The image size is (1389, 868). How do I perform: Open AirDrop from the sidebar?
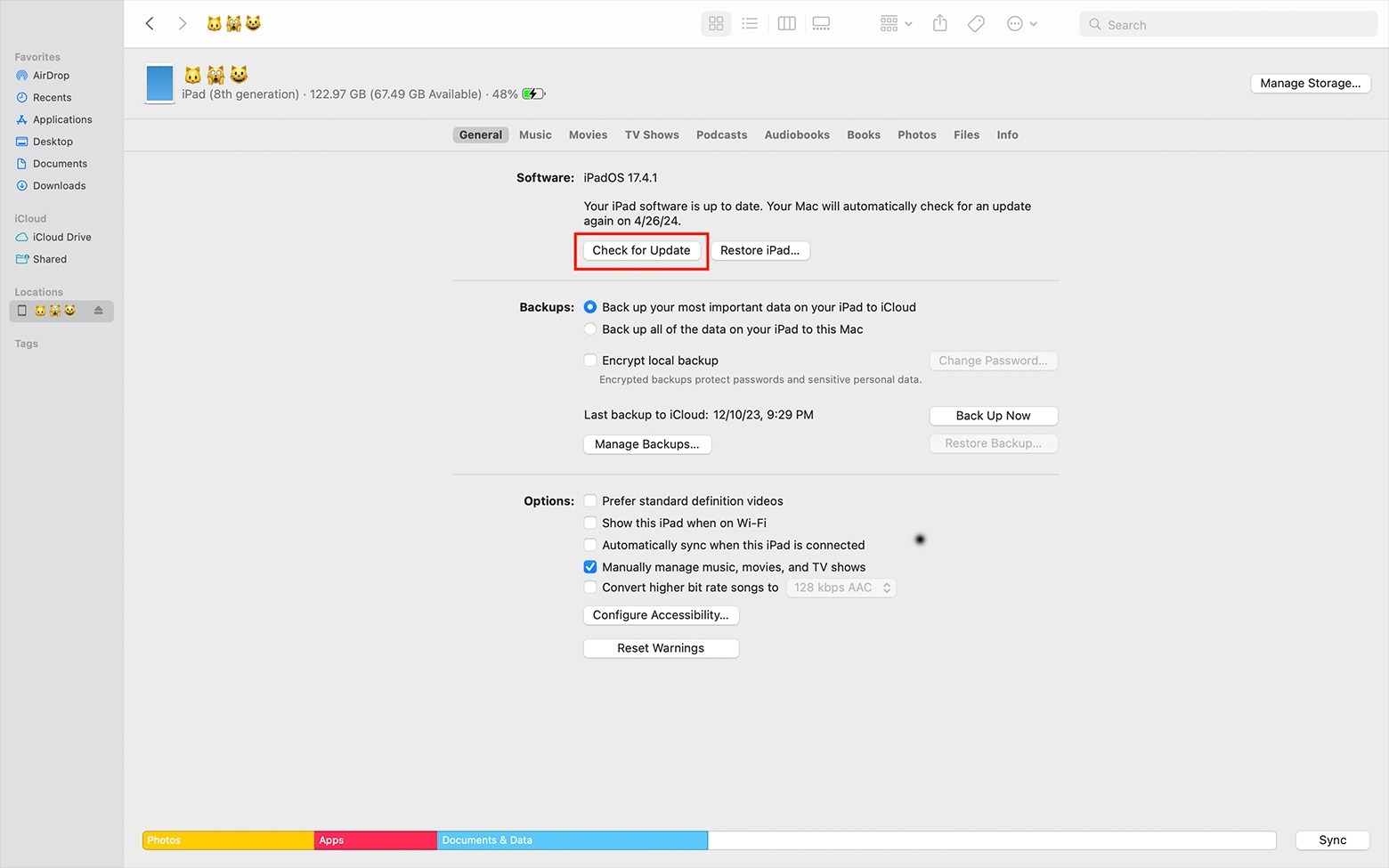pyautogui.click(x=51, y=75)
